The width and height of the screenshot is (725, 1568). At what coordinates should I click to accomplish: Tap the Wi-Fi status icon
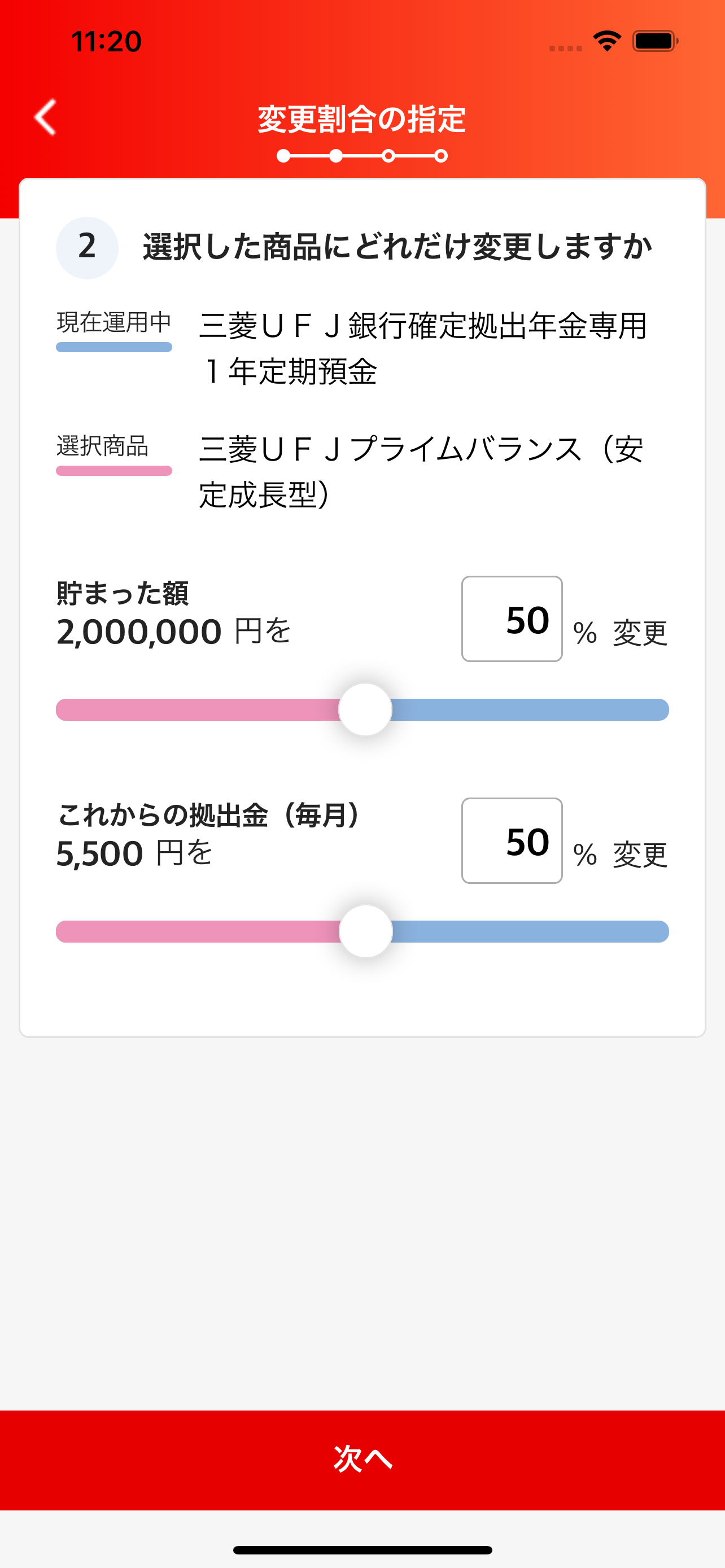pyautogui.click(x=606, y=41)
